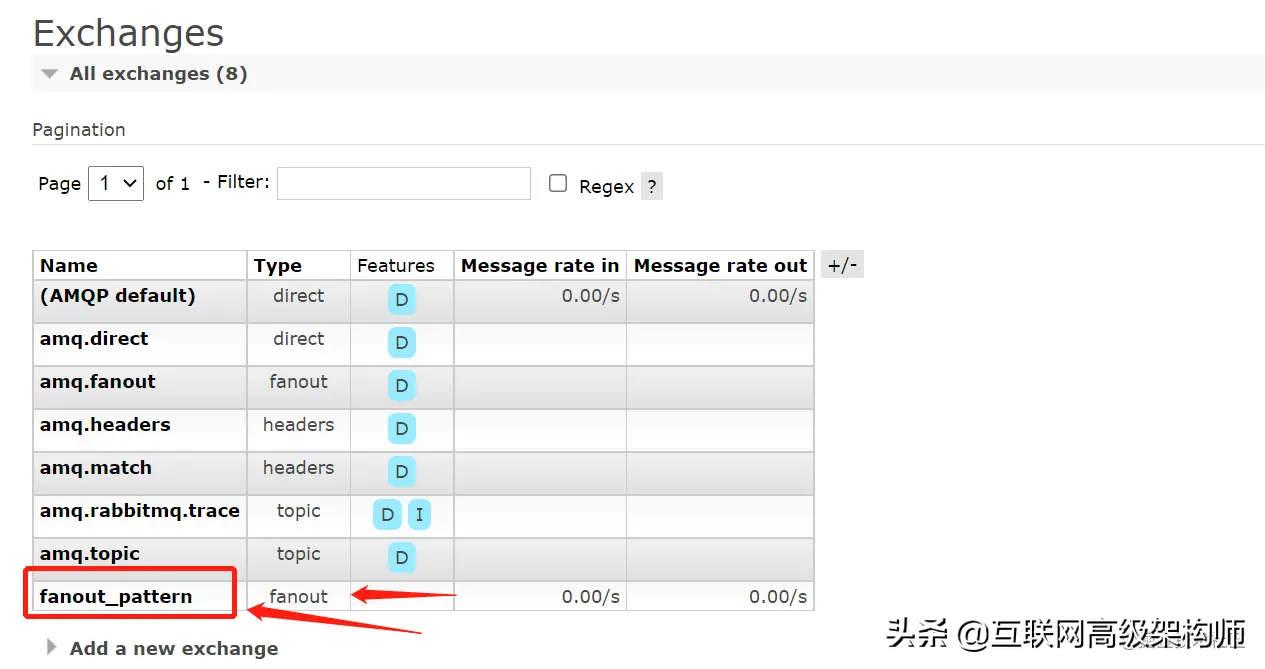Click the D badge on amq.match row
Image resolution: width=1265 pixels, height=669 pixels.
401,471
